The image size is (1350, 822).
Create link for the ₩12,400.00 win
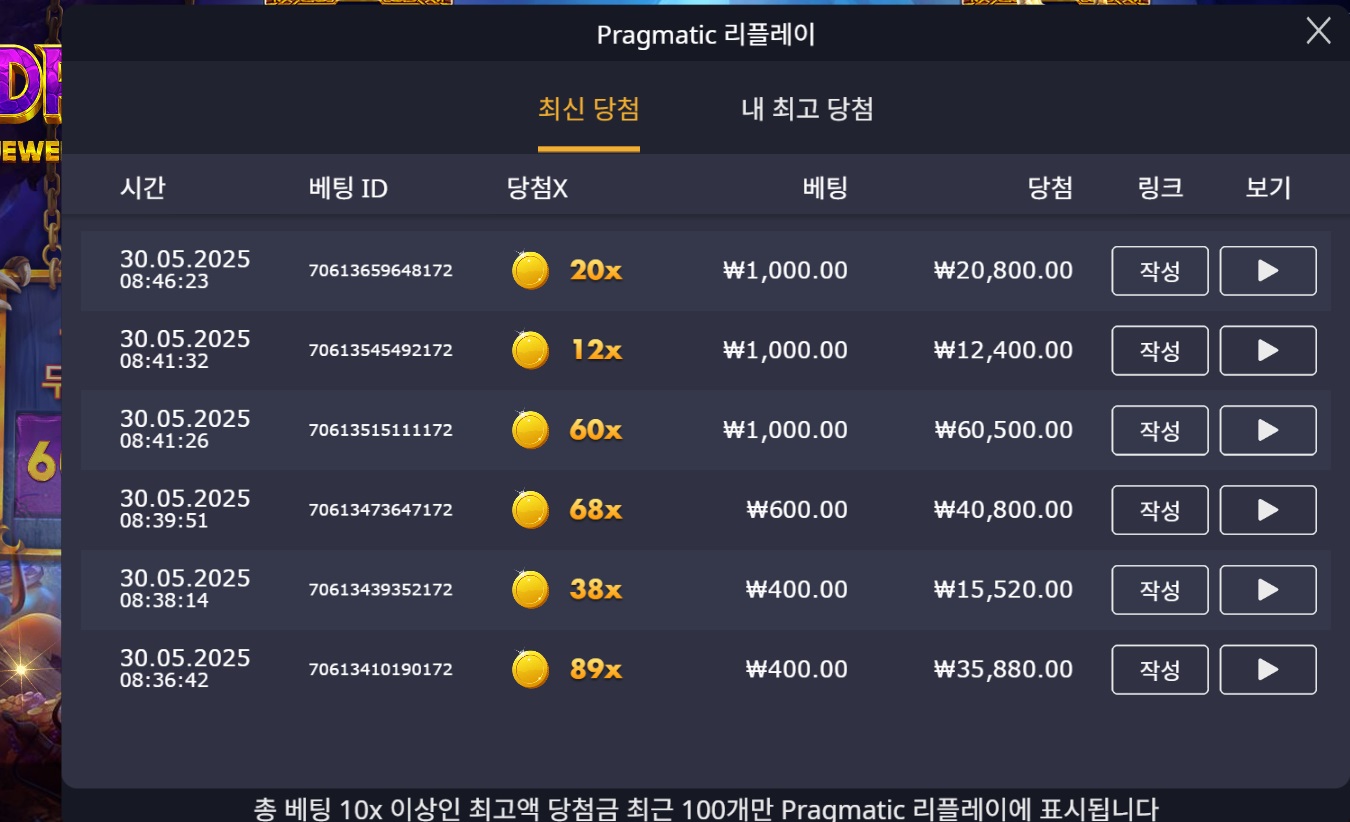[x=1160, y=350]
